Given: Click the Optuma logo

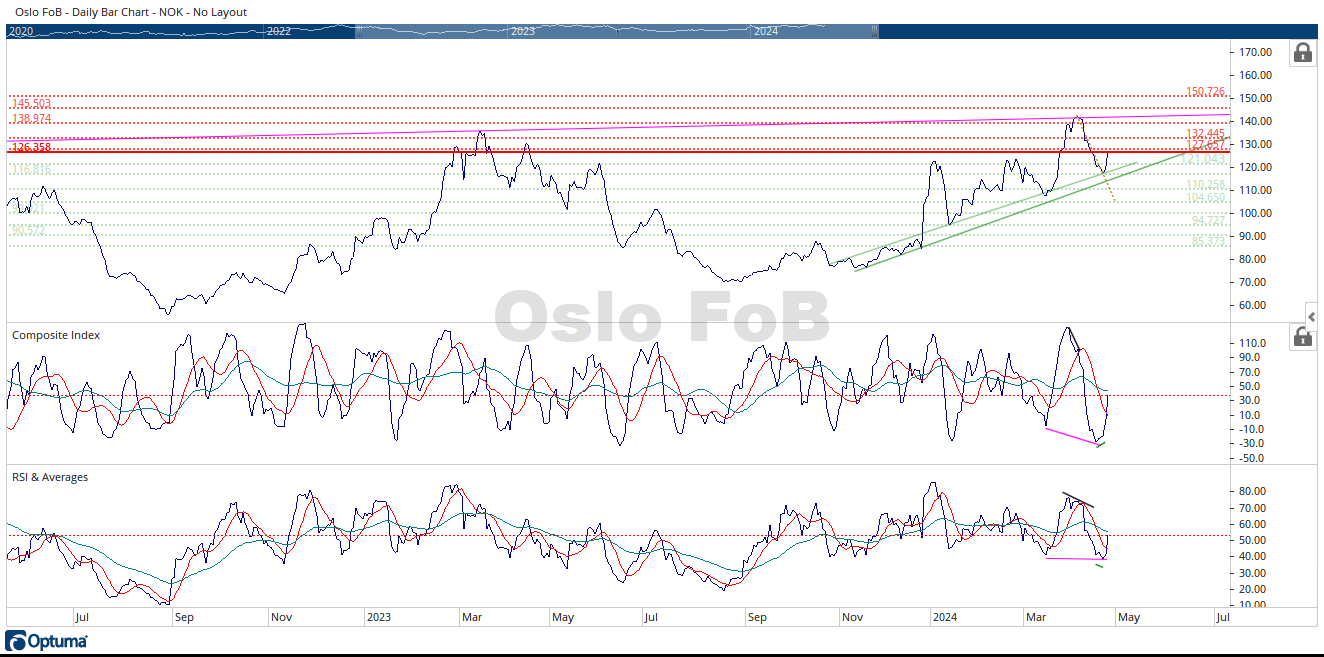Looking at the screenshot, I should [47, 641].
